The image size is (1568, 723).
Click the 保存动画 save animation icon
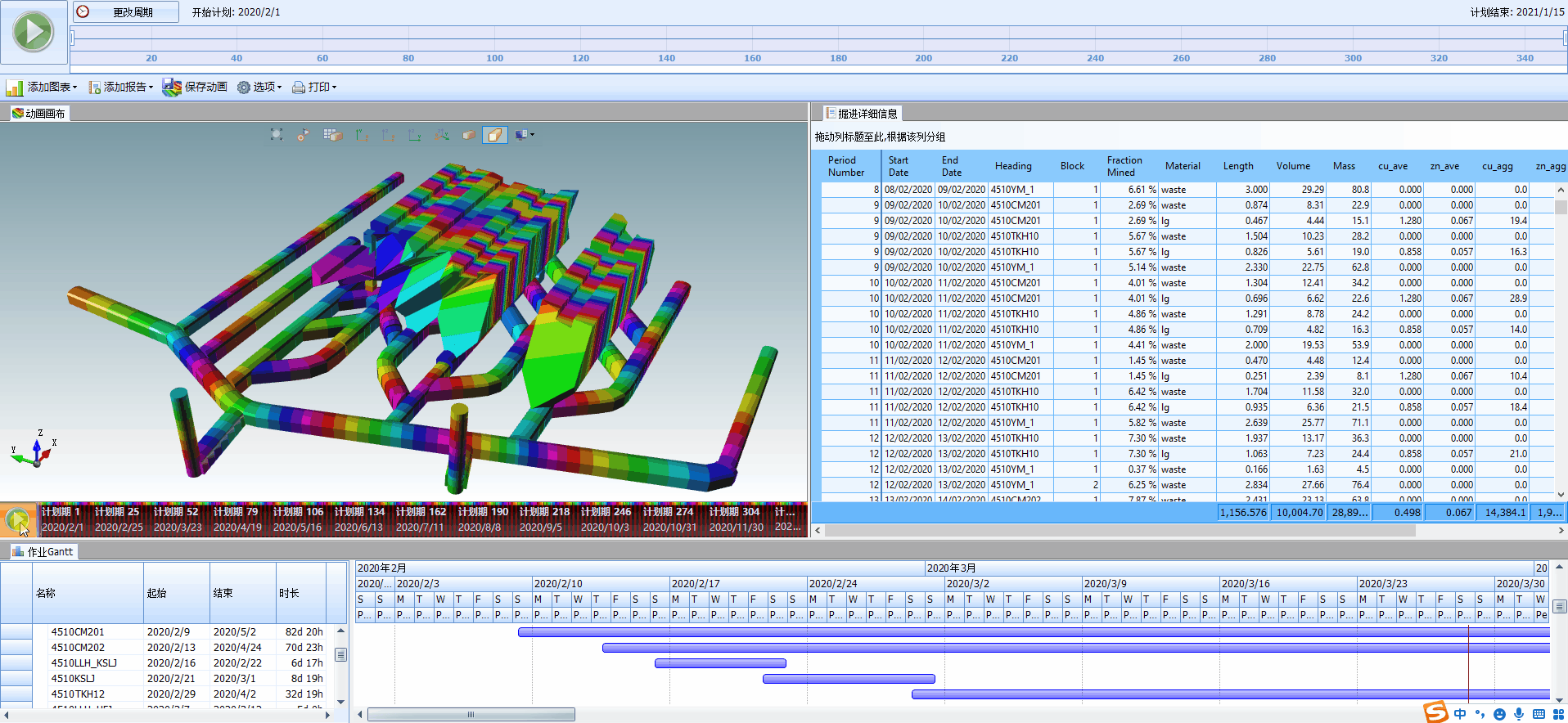pos(172,87)
